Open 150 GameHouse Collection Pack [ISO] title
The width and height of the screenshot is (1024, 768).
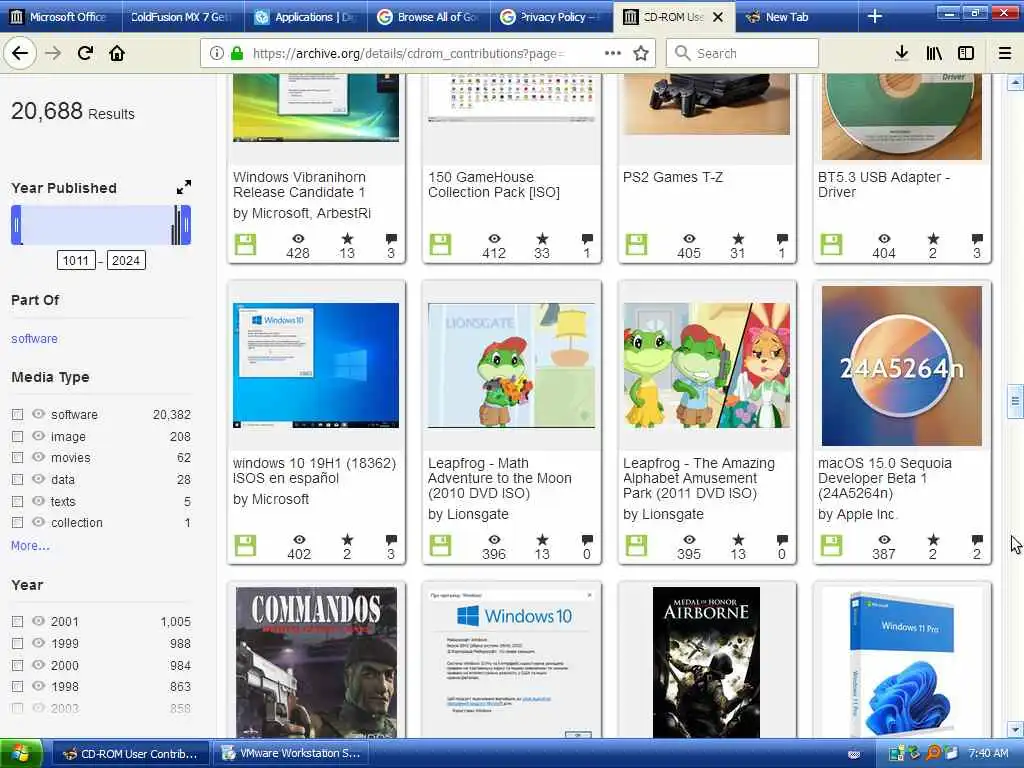(x=494, y=185)
